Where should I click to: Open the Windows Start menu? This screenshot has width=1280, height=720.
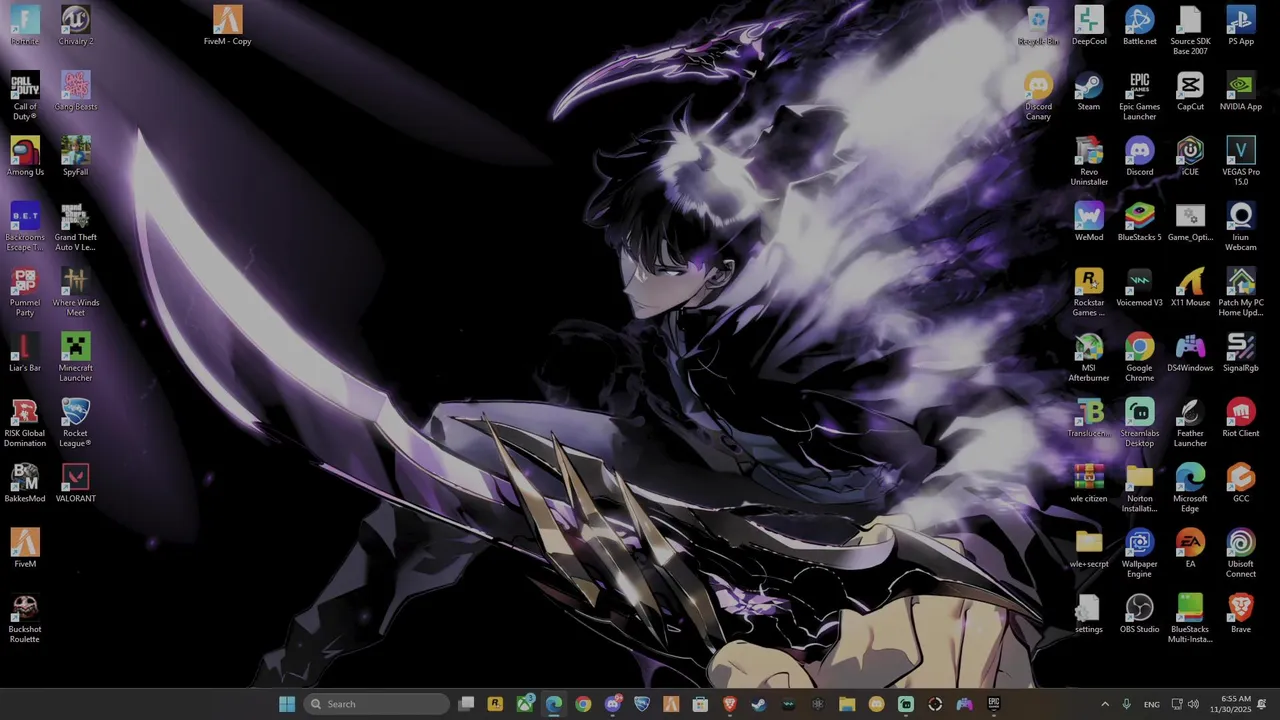[x=287, y=704]
